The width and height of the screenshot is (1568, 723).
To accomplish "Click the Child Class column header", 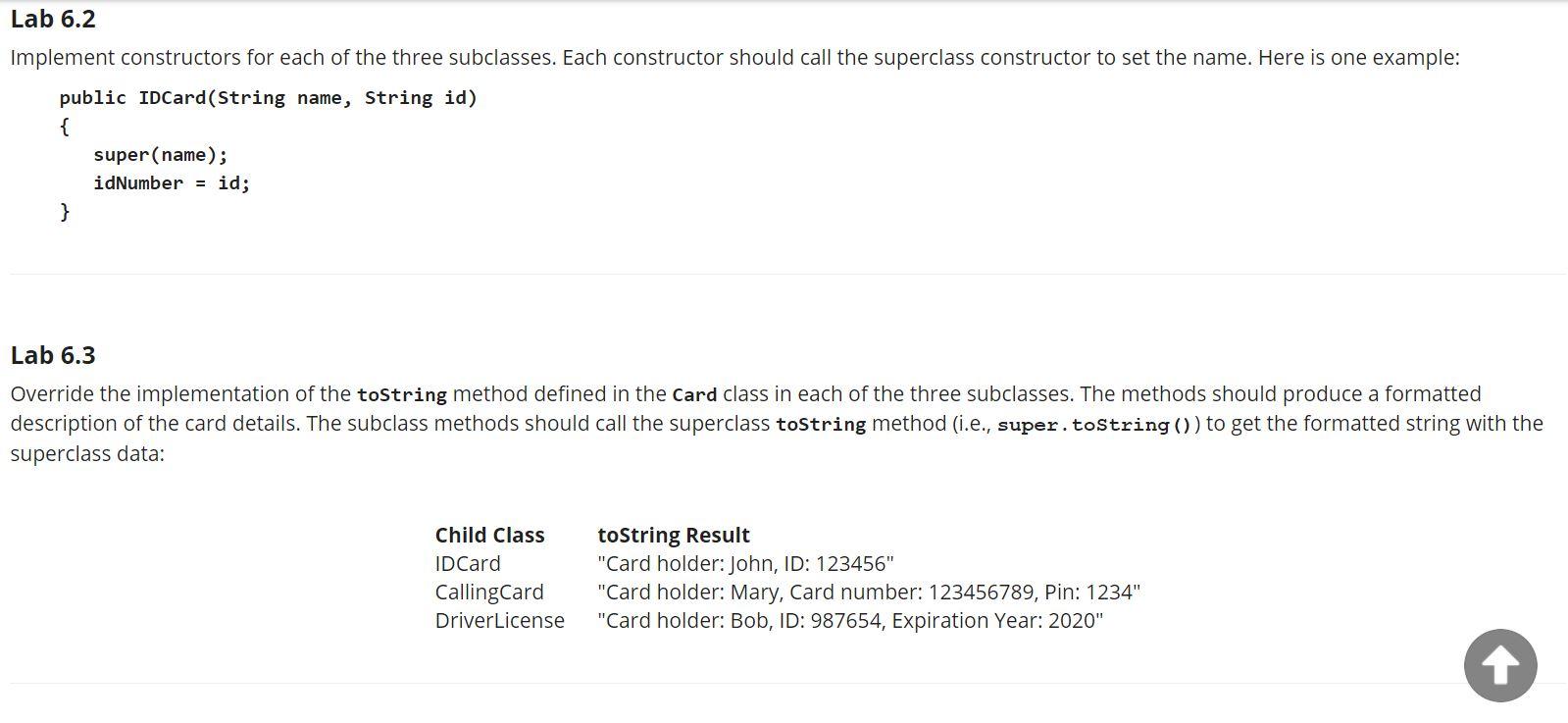I will [489, 535].
